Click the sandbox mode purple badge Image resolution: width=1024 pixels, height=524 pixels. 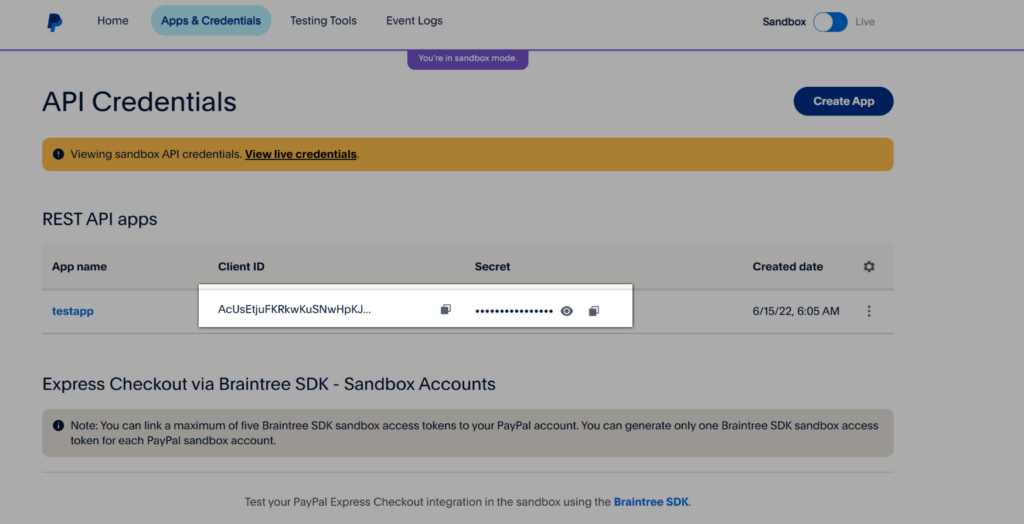(x=467, y=59)
